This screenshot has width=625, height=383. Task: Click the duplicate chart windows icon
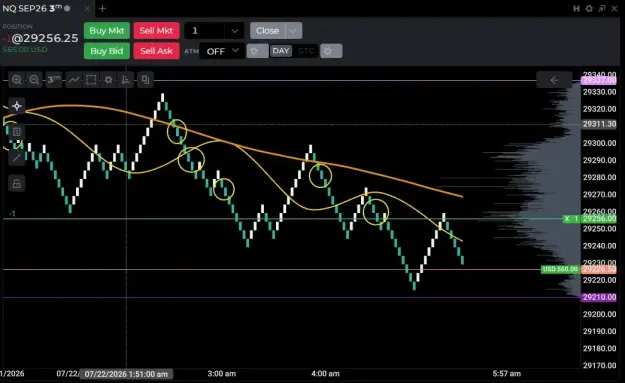tap(145, 80)
